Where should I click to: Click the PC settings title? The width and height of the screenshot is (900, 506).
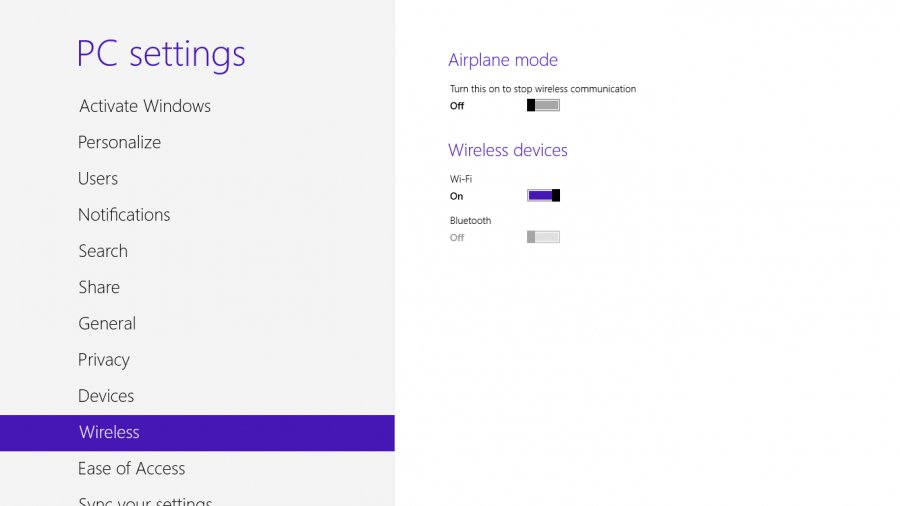[161, 55]
